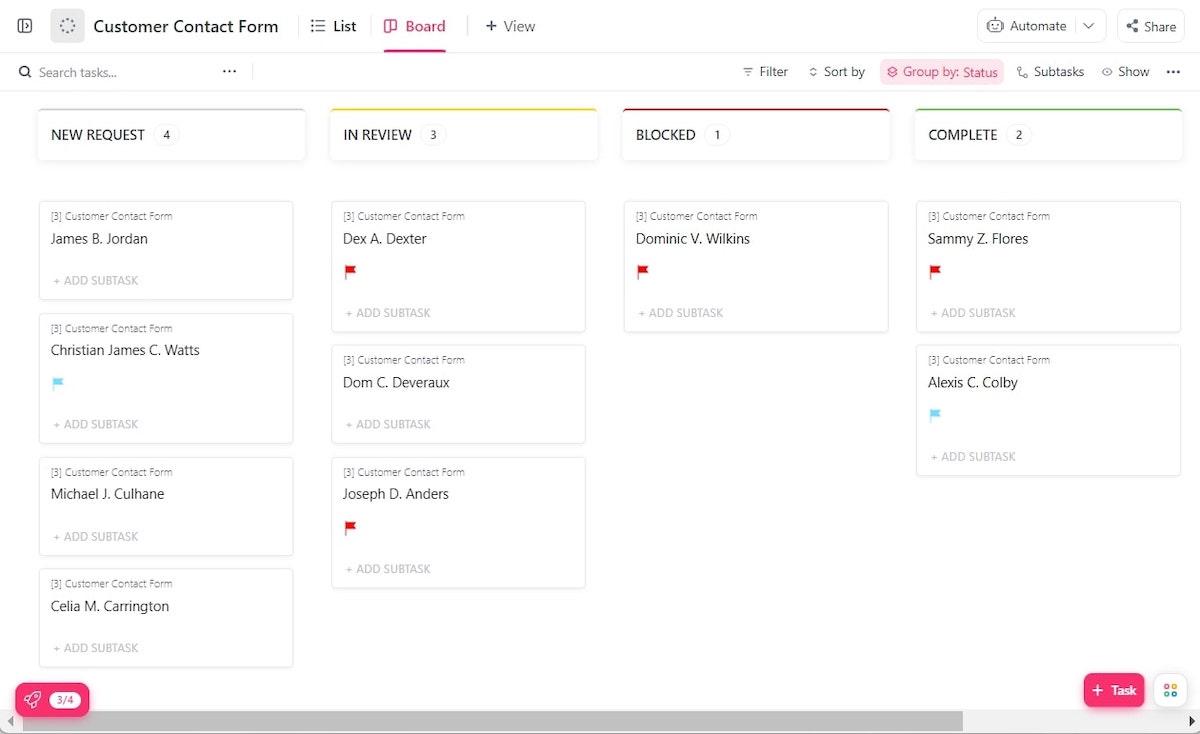Click the red flag on Dex A. Dexter
The image size is (1200, 734).
coord(350,271)
